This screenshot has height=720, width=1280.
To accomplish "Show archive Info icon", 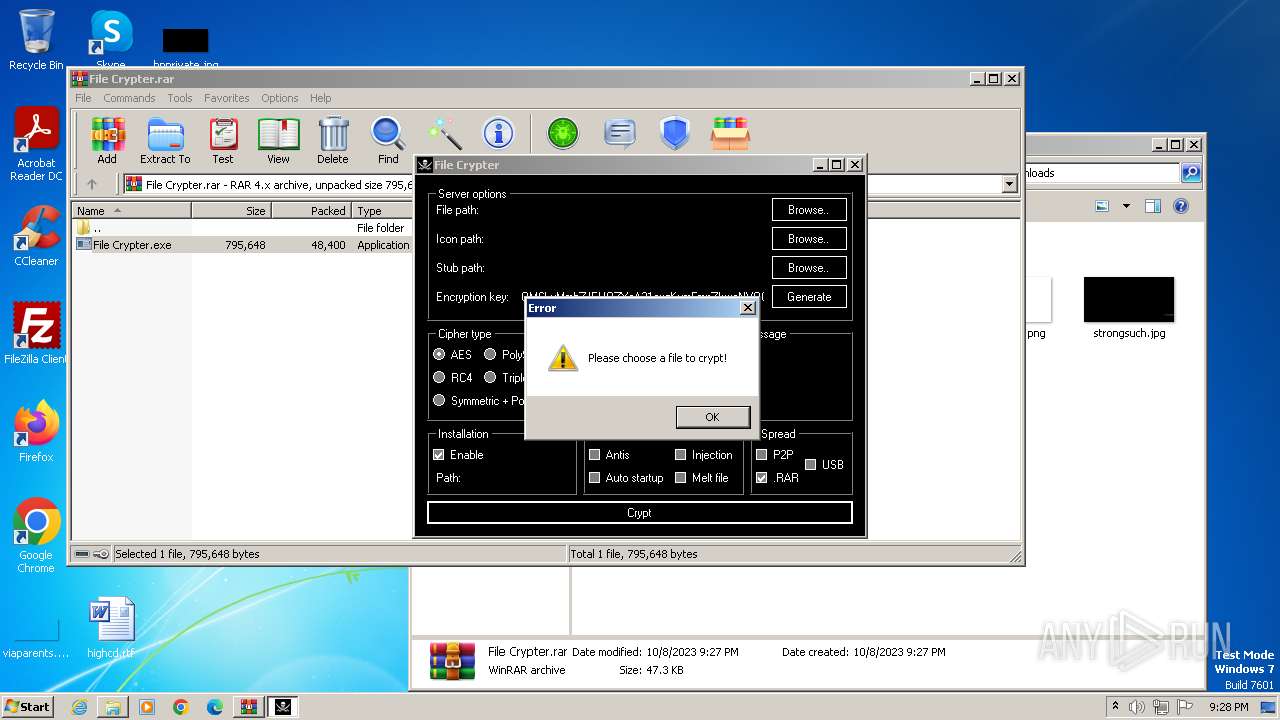I will (498, 133).
